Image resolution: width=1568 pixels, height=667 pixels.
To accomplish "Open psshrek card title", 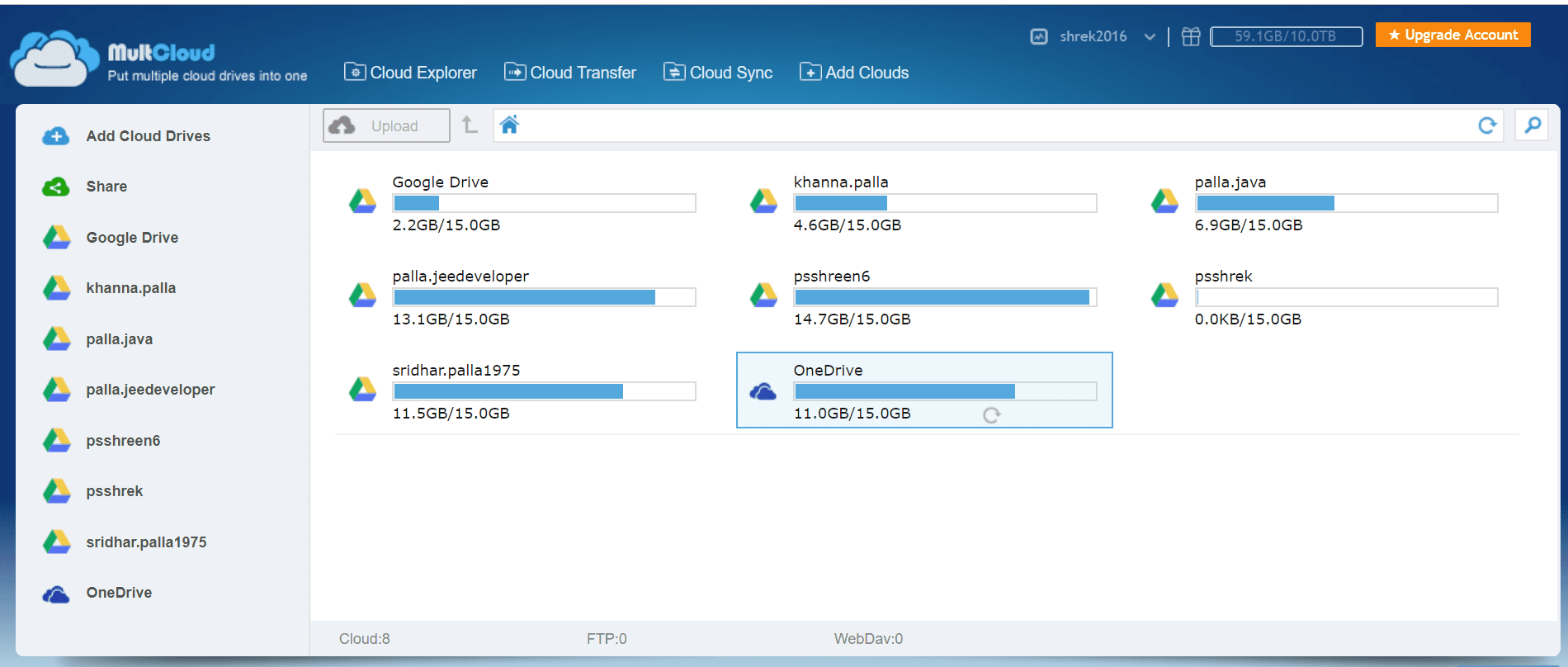I will (1223, 277).
